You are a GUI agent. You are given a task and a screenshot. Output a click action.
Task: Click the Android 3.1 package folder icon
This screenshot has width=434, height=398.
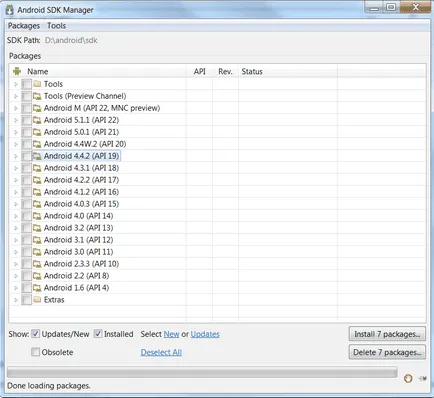click(x=37, y=240)
